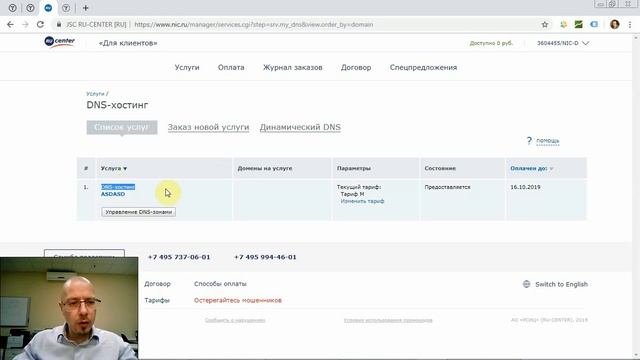This screenshot has width=640, height=360.
Task: Click the blue extension icon in toolbar
Action: [594, 24]
